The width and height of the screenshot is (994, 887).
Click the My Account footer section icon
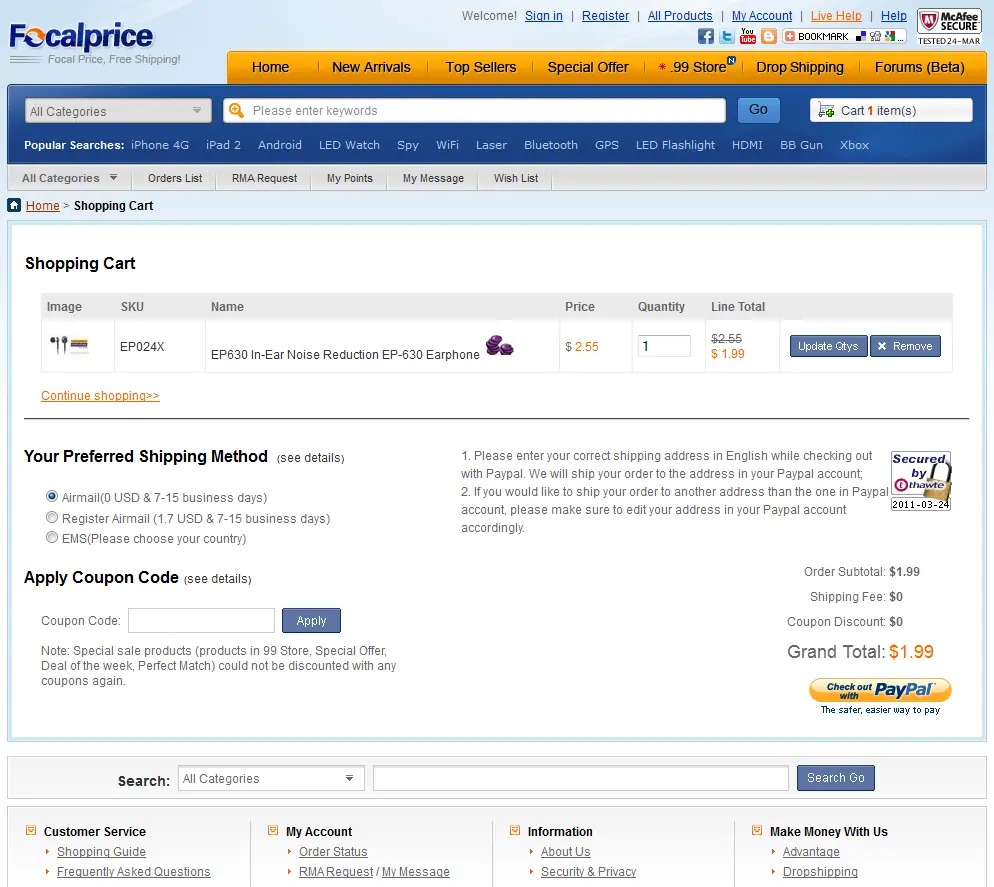[273, 831]
